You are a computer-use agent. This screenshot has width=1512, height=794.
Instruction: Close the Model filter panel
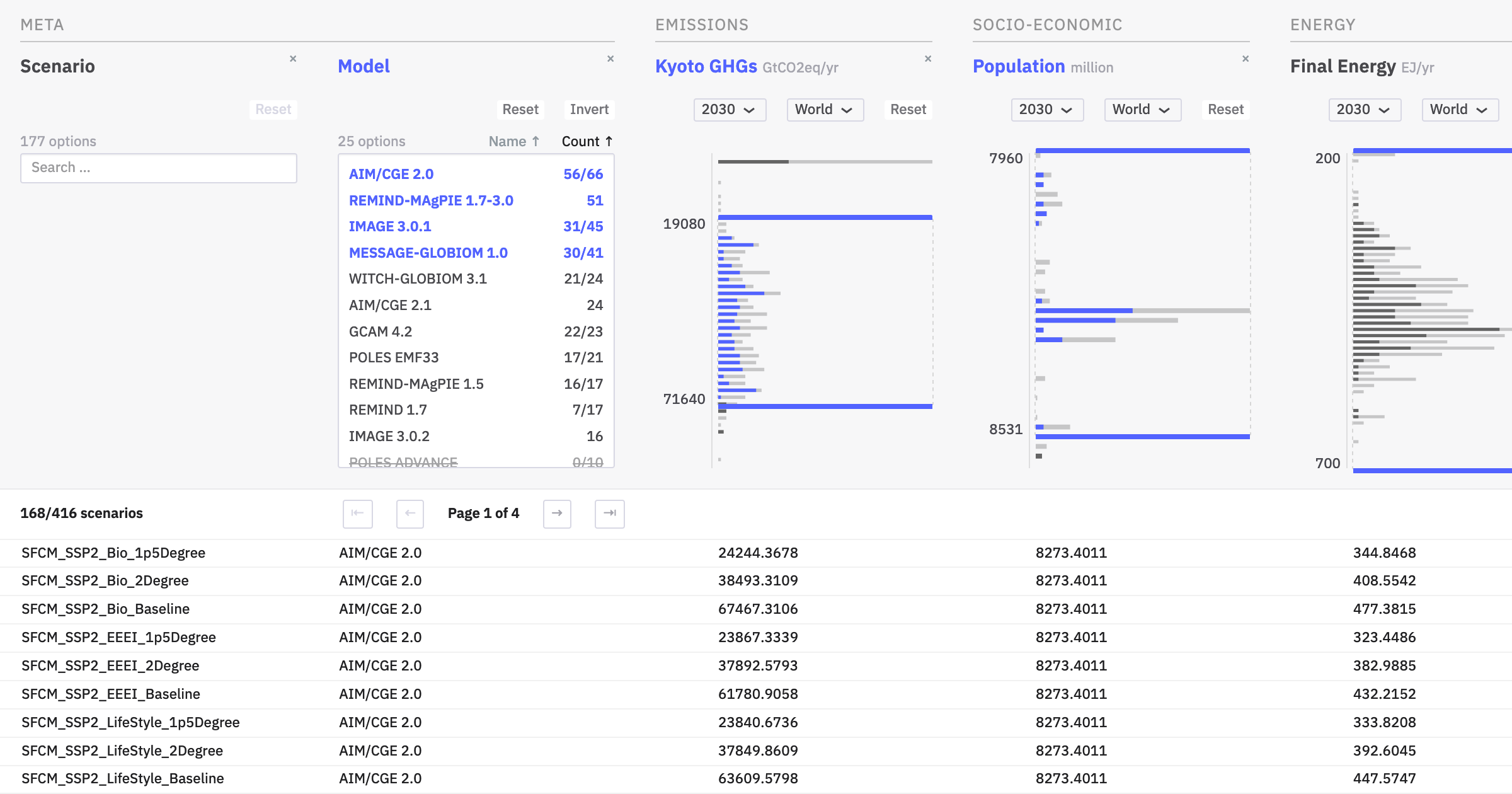pos(610,59)
